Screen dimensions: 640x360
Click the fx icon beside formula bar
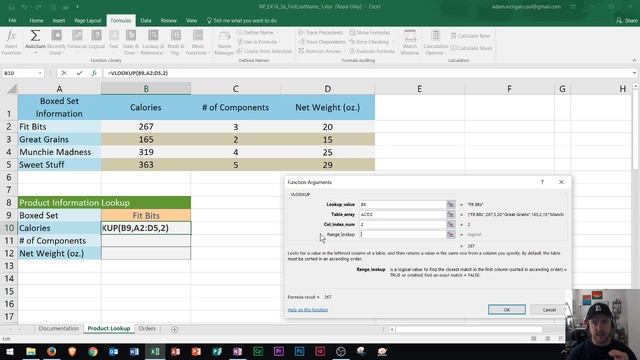94,73
